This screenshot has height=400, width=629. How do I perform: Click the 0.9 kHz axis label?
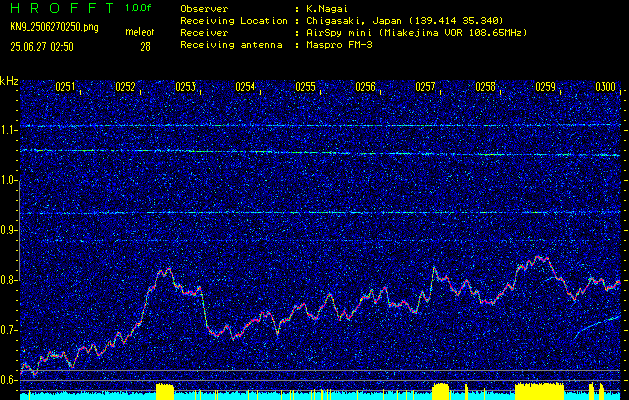[9, 231]
